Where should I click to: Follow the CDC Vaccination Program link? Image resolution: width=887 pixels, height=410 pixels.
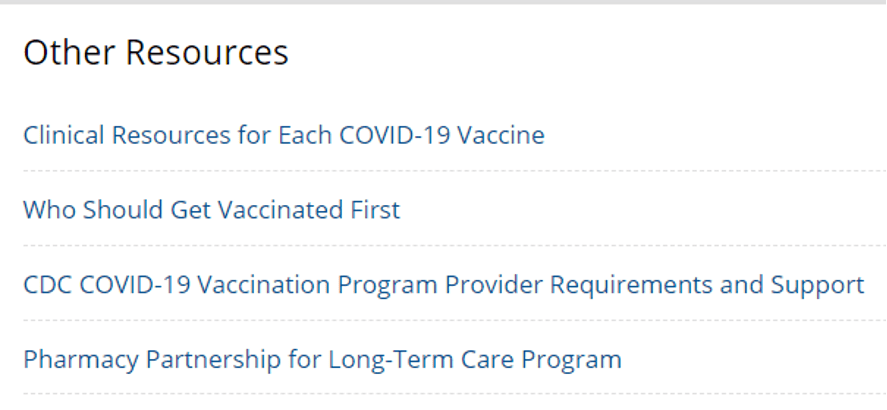click(443, 285)
